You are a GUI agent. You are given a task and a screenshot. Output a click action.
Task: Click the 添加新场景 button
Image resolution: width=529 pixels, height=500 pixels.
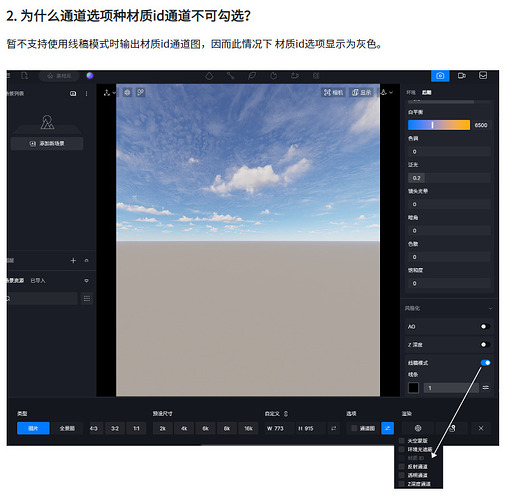pos(47,144)
